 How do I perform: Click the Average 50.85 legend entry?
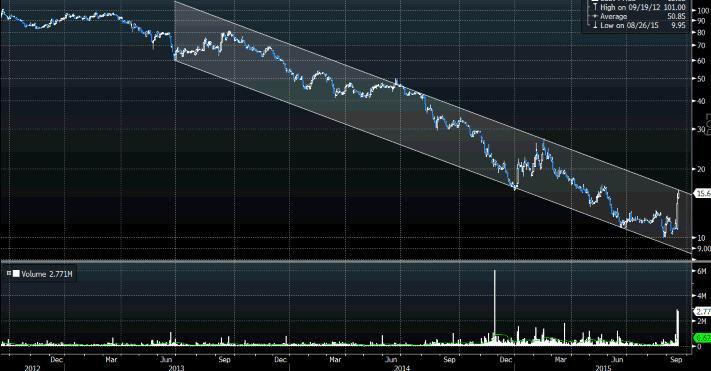pos(639,16)
